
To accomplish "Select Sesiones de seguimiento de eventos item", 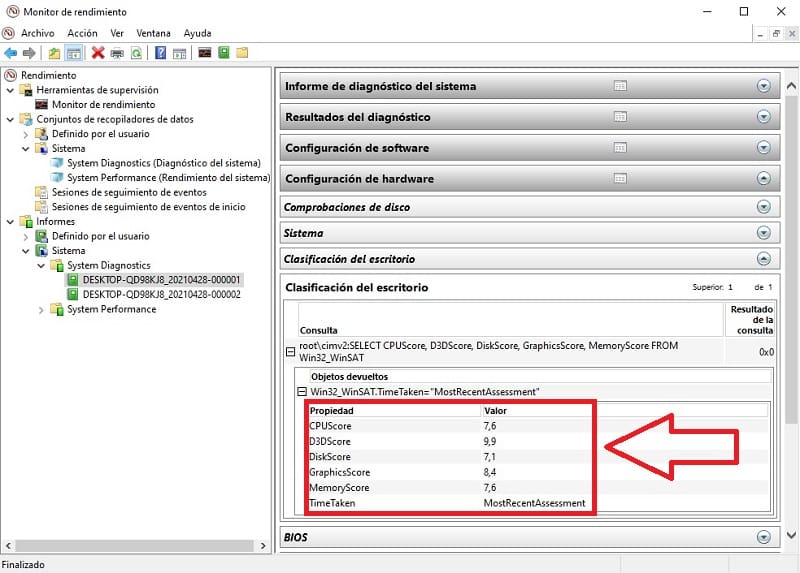I will point(129,192).
